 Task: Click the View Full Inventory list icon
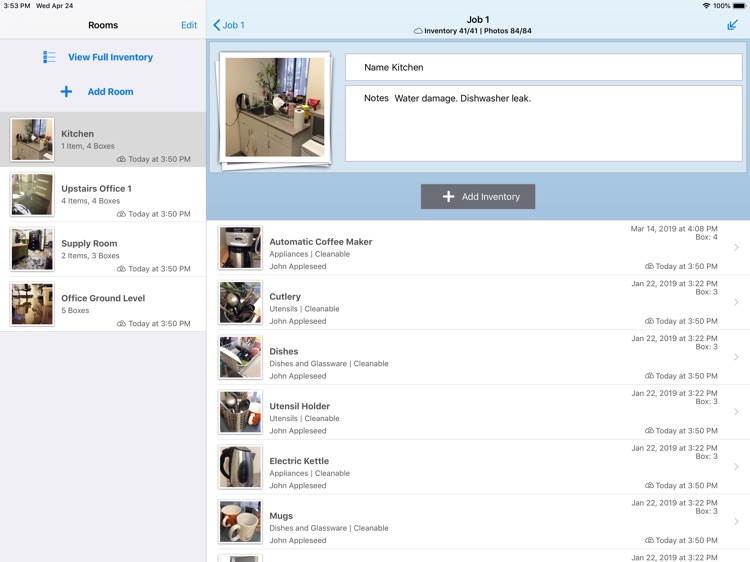click(x=49, y=57)
